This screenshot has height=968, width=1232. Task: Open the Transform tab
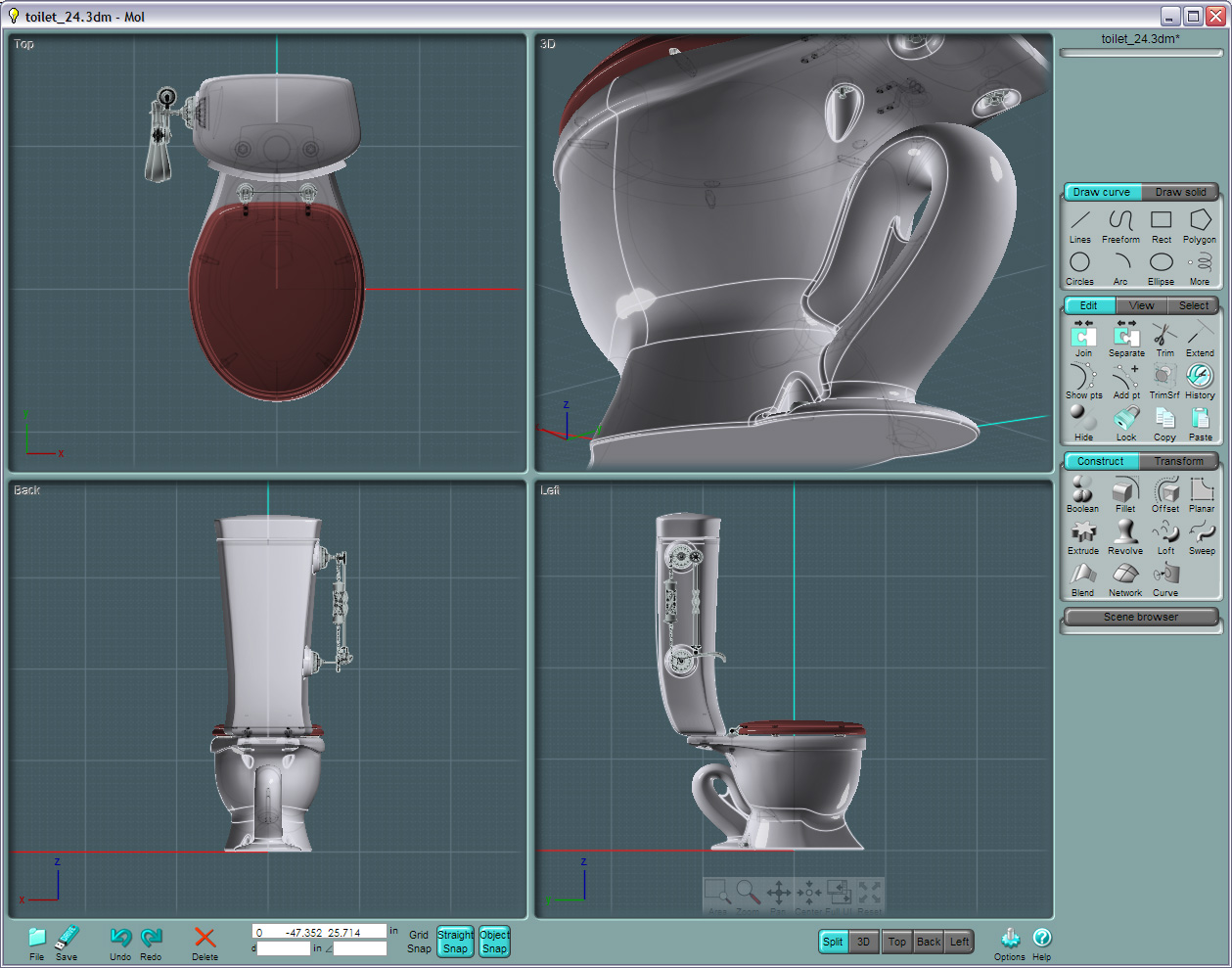tap(1178, 461)
